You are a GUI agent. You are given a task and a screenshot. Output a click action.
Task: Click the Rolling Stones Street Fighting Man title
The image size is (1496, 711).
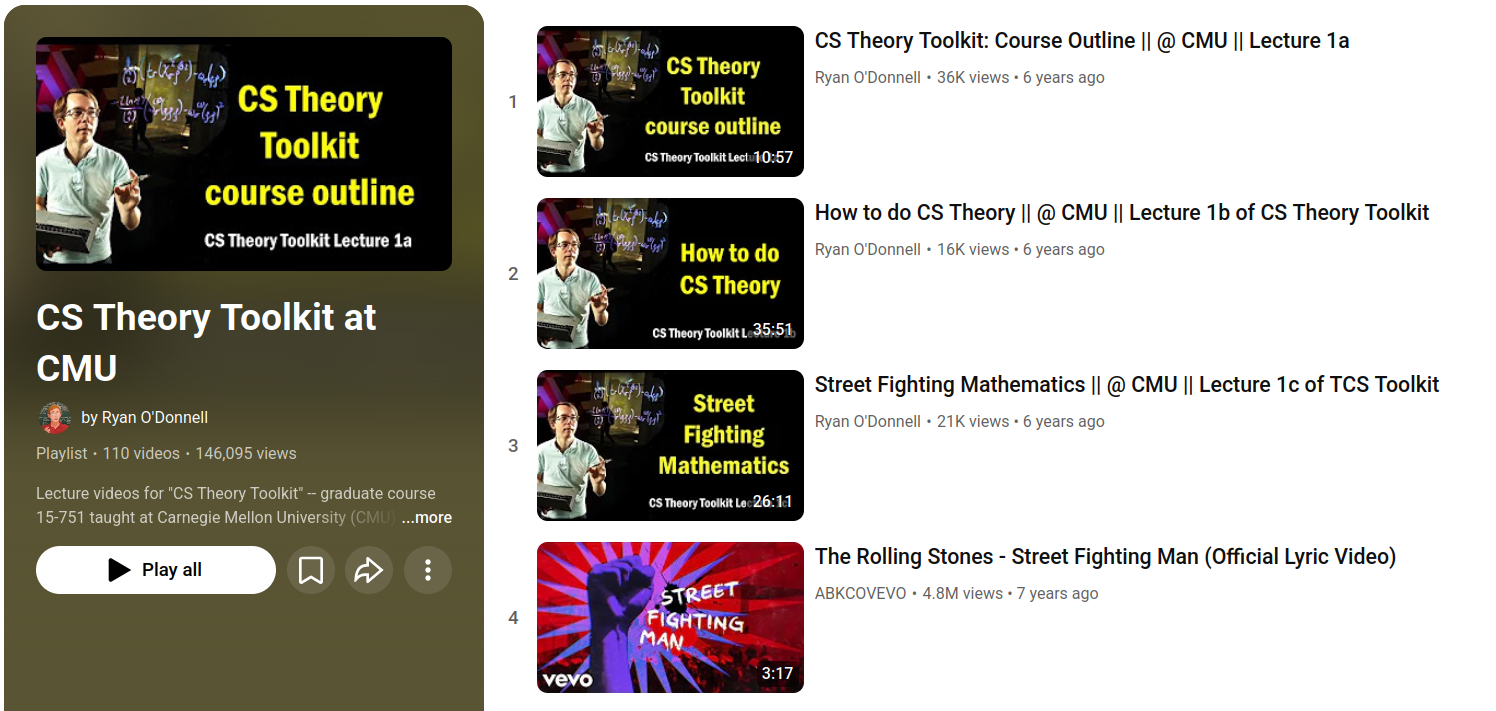pyautogui.click(x=1105, y=557)
